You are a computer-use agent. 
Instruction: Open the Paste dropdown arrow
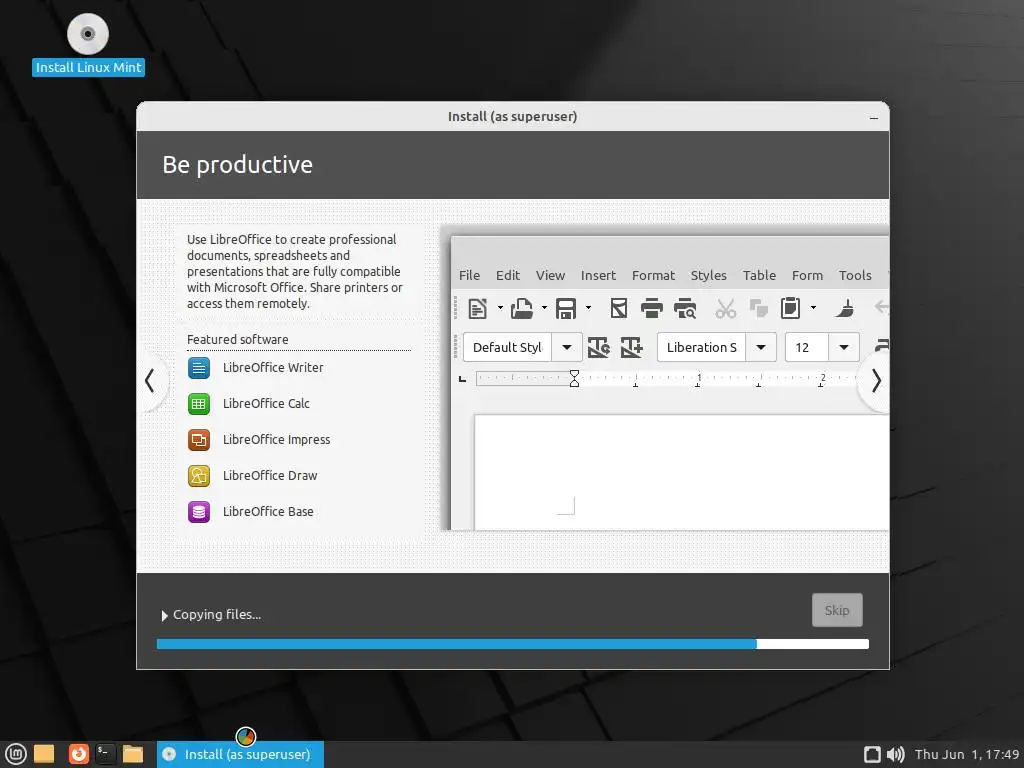click(x=813, y=308)
